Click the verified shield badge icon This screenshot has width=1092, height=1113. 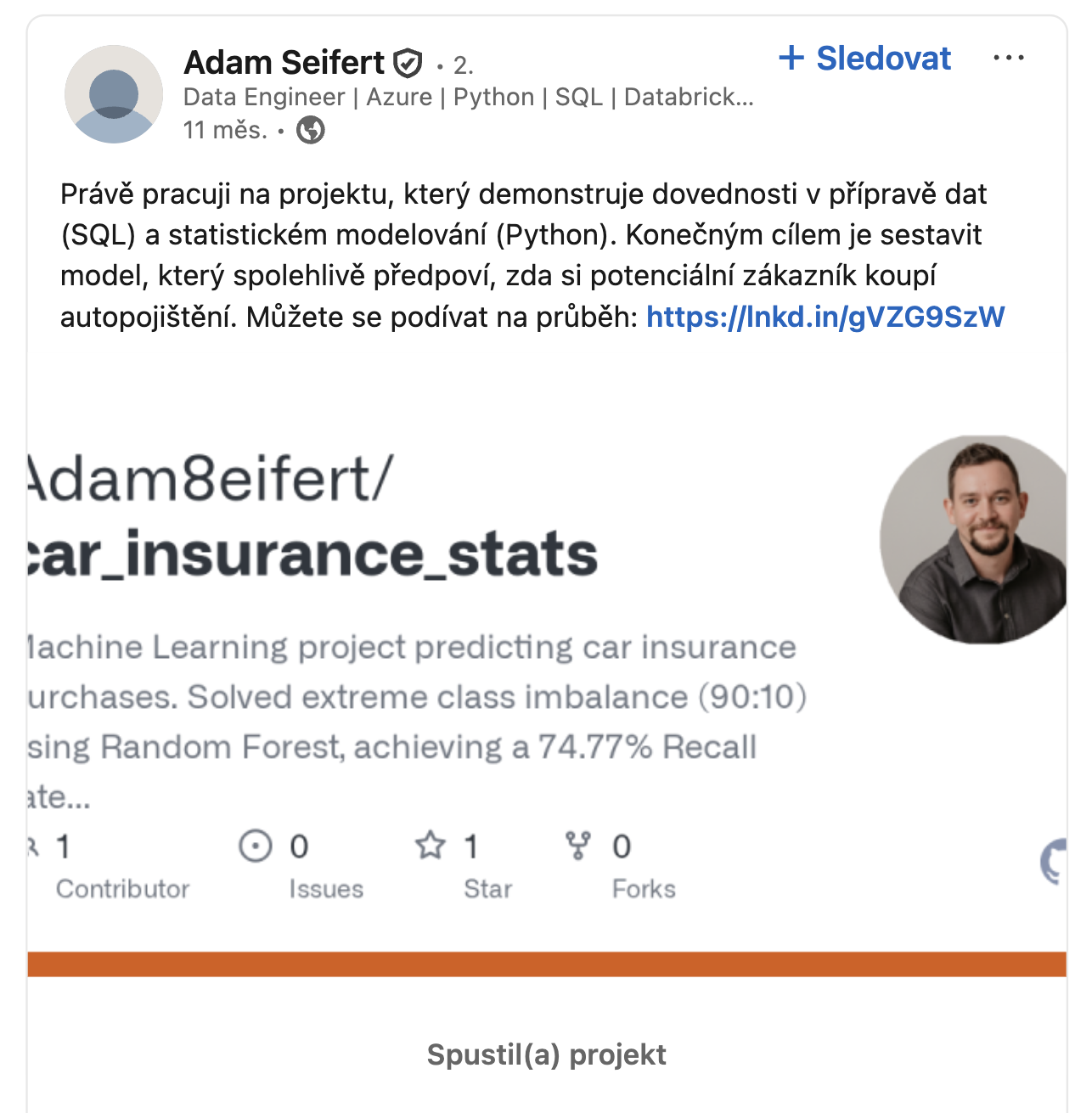408,63
